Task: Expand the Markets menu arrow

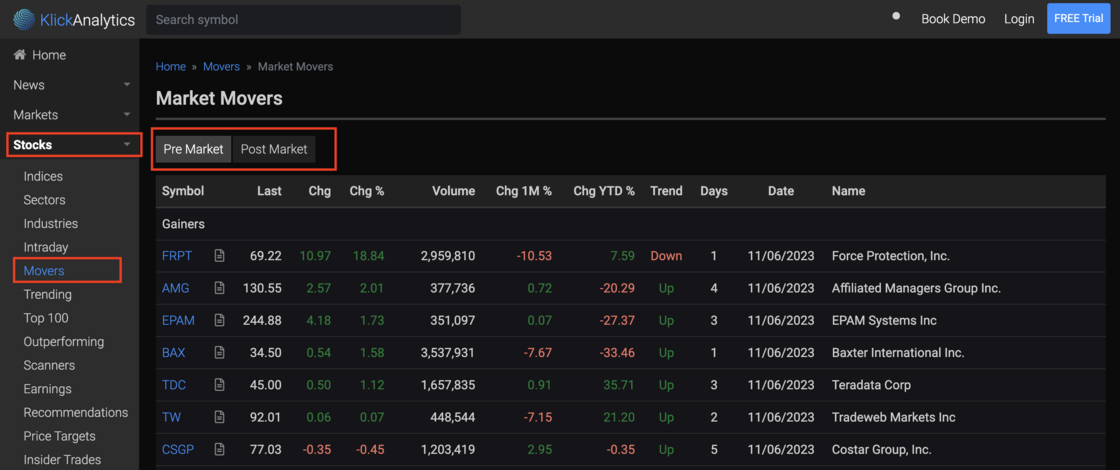Action: [x=127, y=115]
